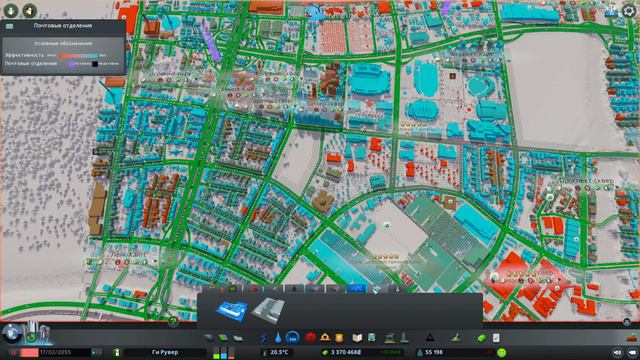
Task: Select the tab with the red circle icon
Action: (x=254, y=289)
